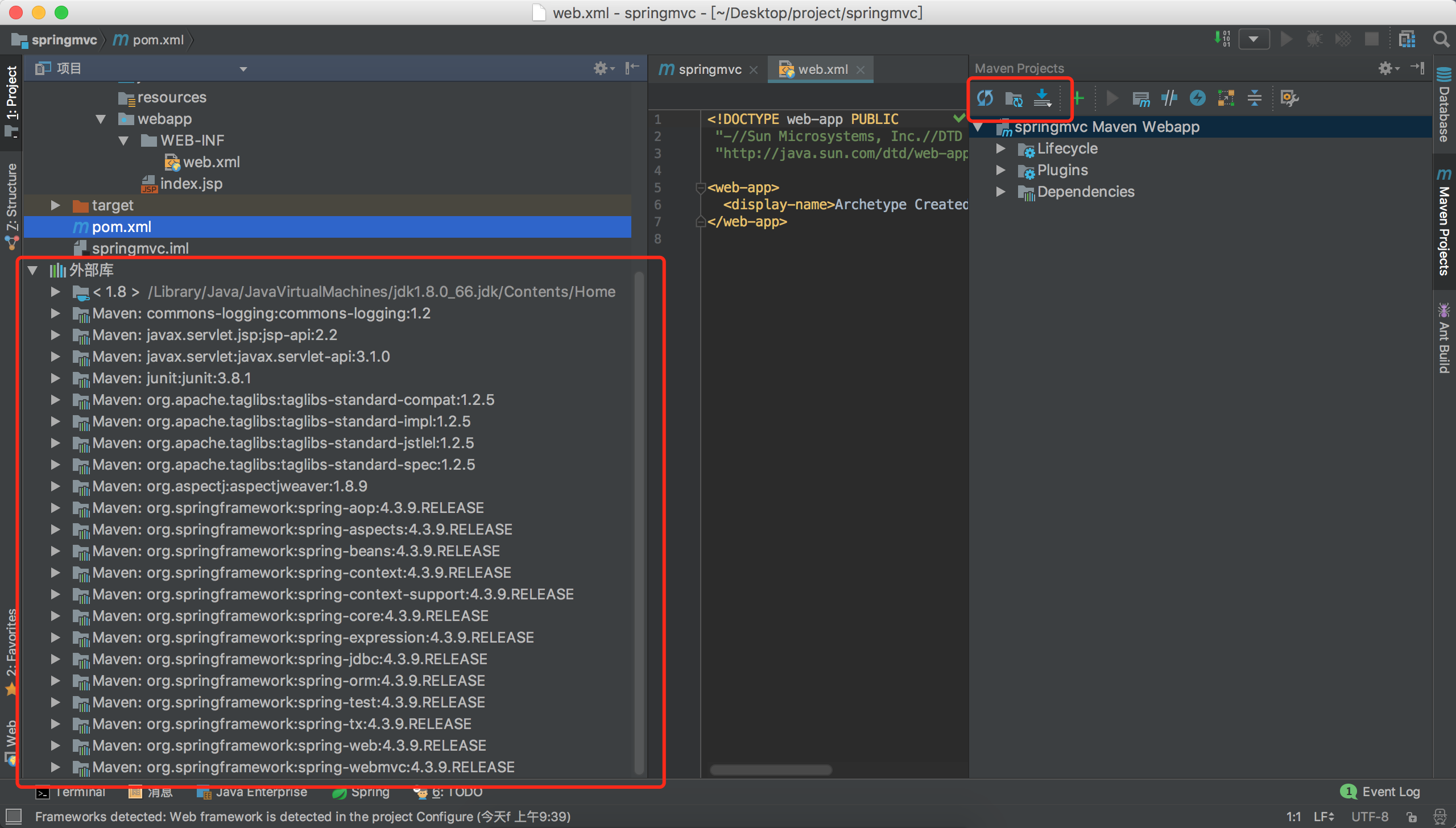Image resolution: width=1456 pixels, height=828 pixels.
Task: Expand the JDK 1.8 library node
Action: [x=55, y=292]
